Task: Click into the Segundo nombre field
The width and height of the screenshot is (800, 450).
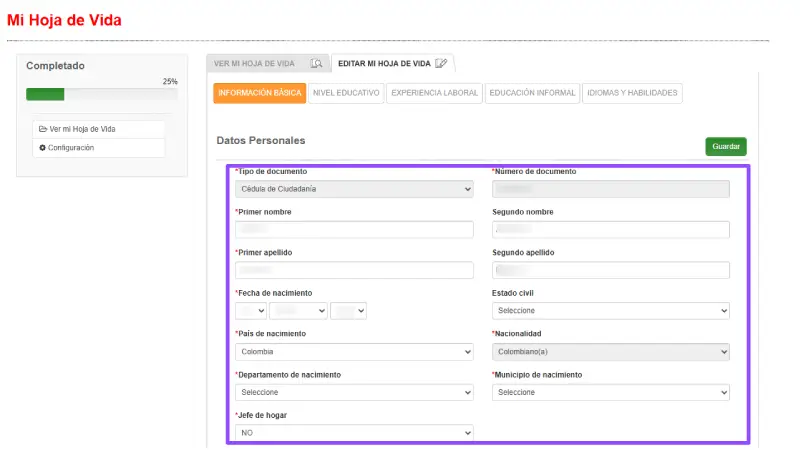Action: 610,230
